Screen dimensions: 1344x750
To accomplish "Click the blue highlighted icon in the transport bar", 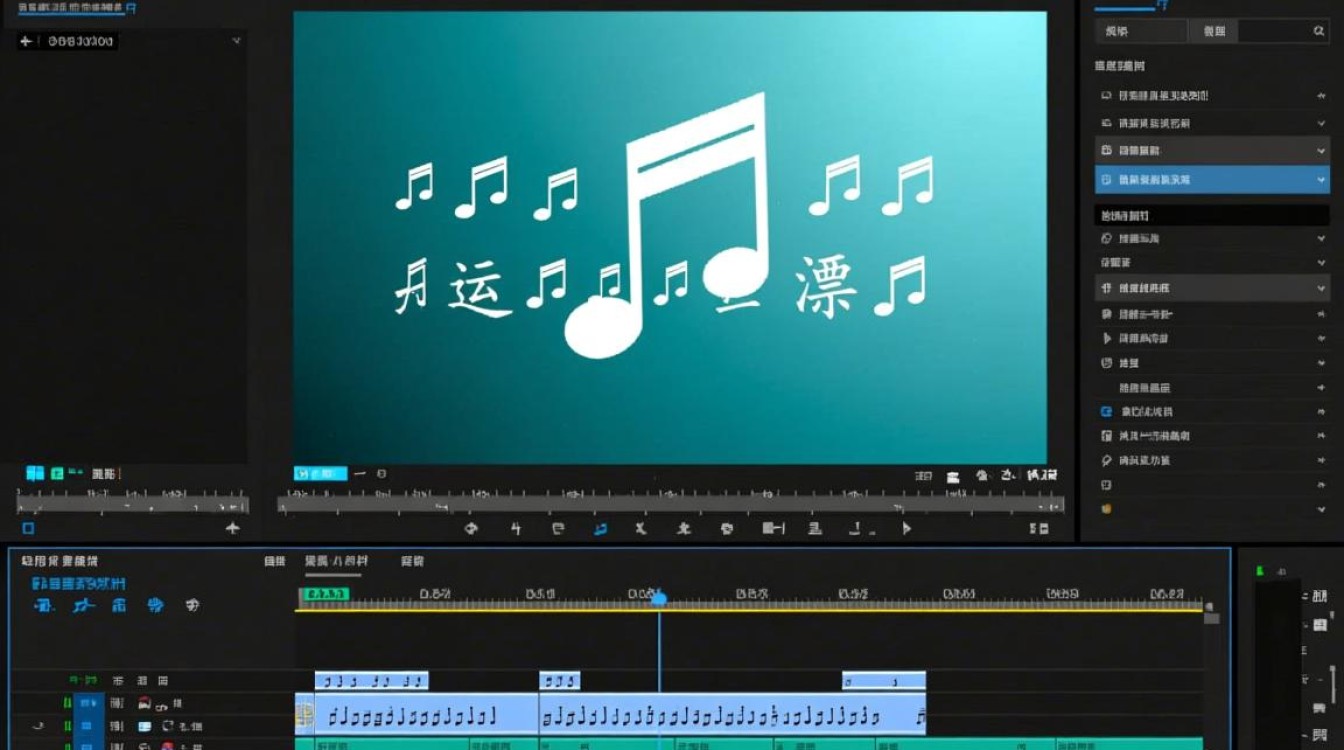I will click(x=600, y=529).
